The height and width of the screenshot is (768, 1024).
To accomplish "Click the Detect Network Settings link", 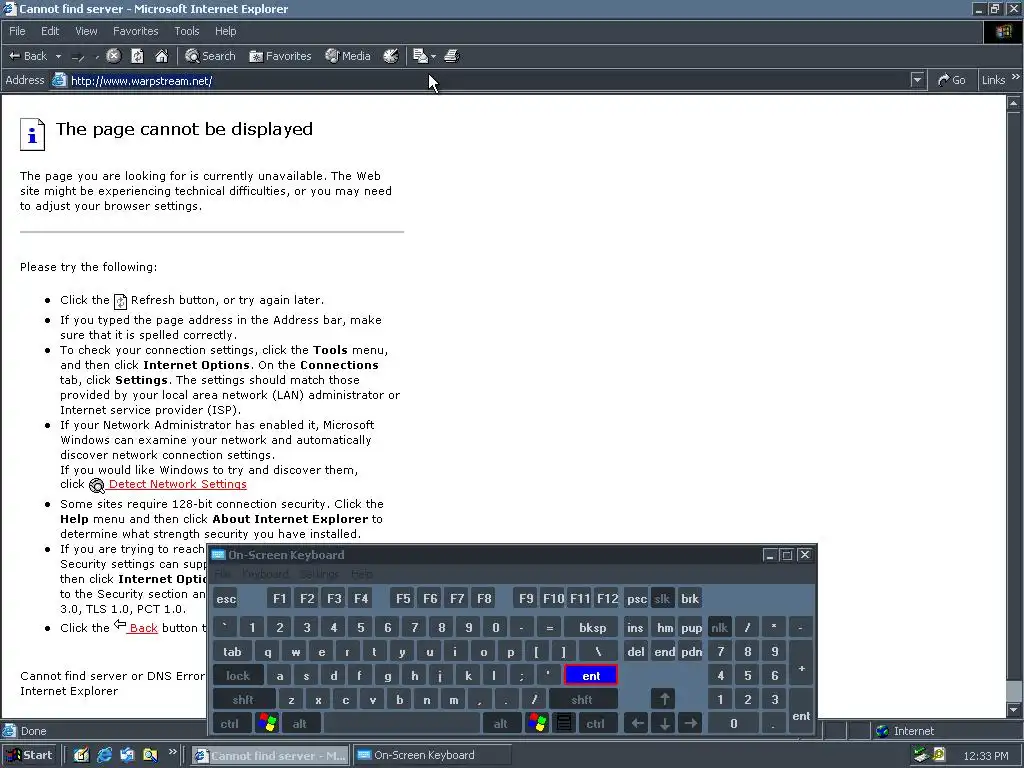I will 178,484.
